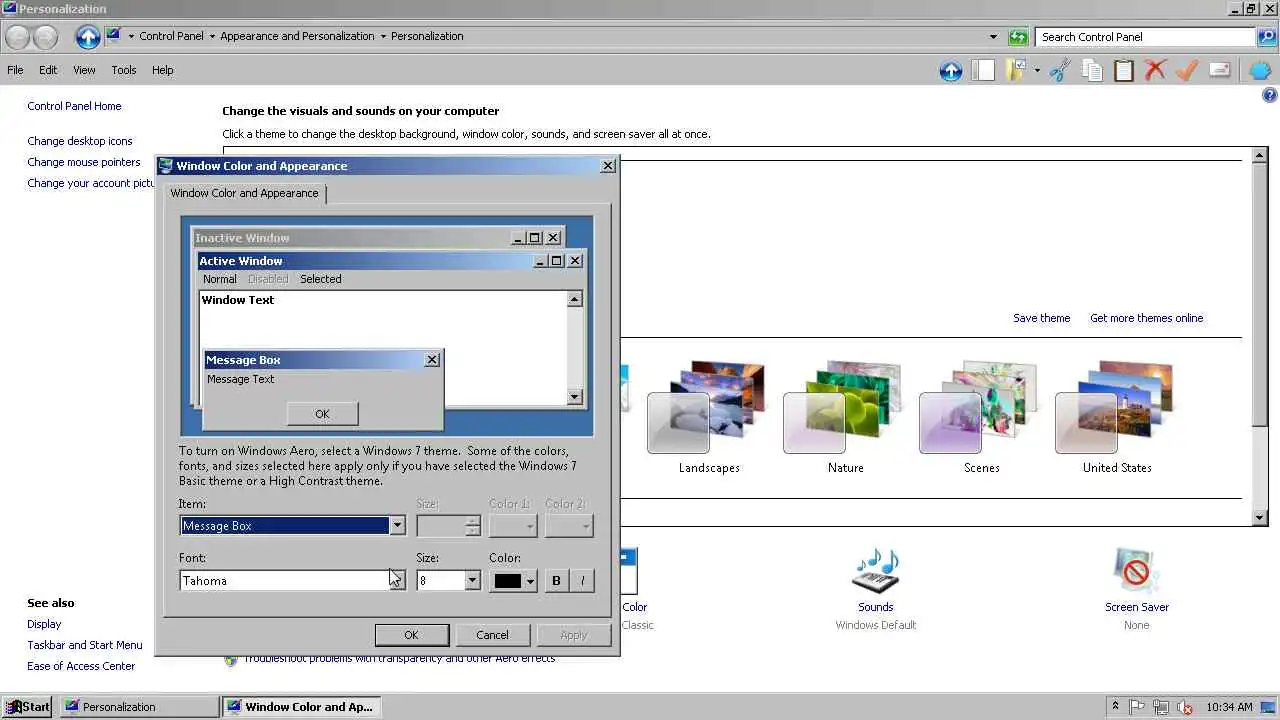Click the Start button on taskbar
Screen dimensions: 1280x720
pos(27,707)
